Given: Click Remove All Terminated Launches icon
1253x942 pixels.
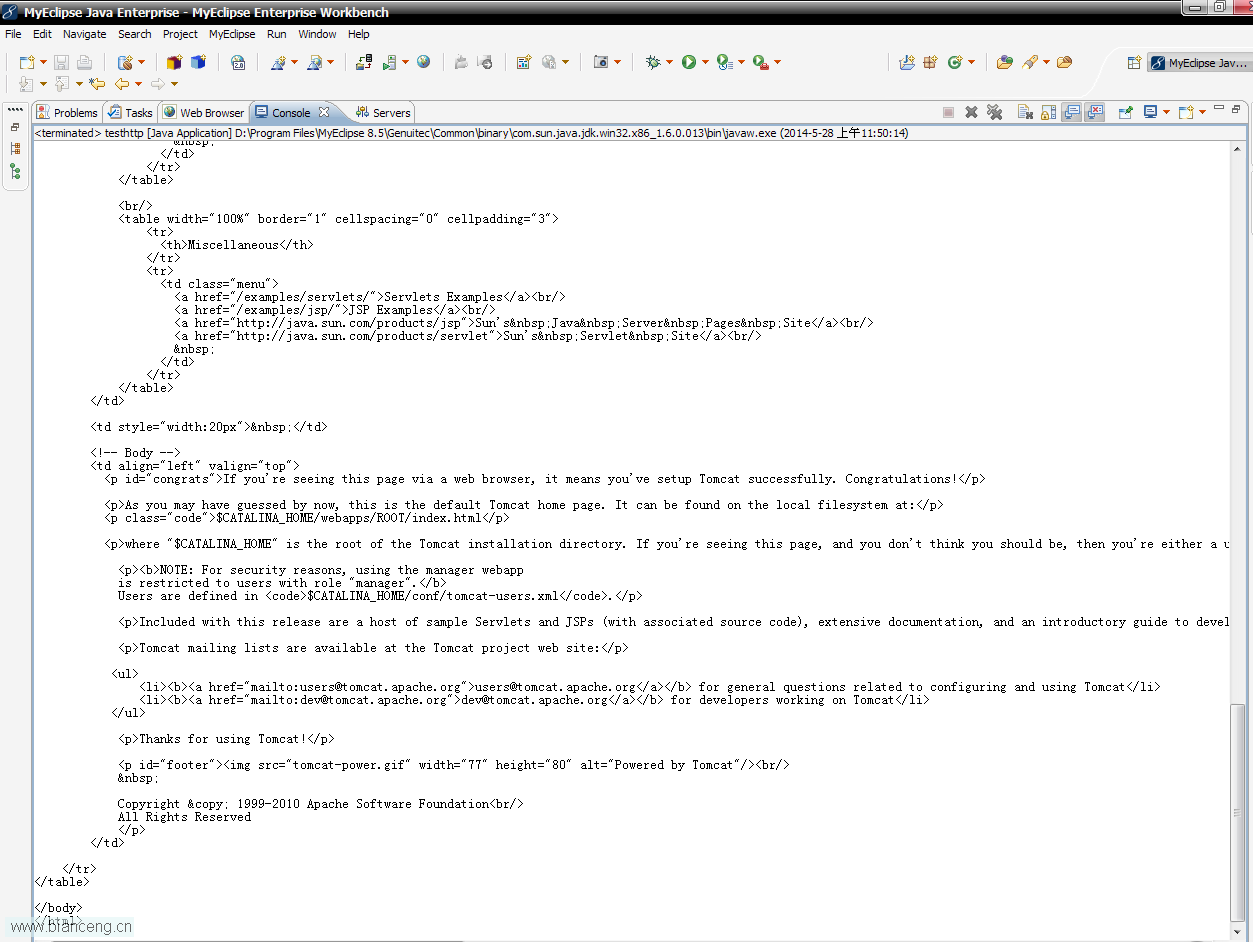Looking at the screenshot, I should [x=994, y=112].
